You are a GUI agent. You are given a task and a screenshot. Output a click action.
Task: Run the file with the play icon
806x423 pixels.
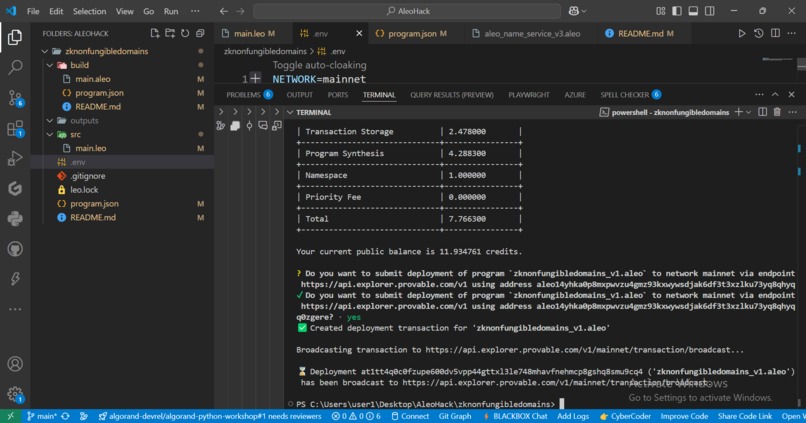pyautogui.click(x=742, y=33)
